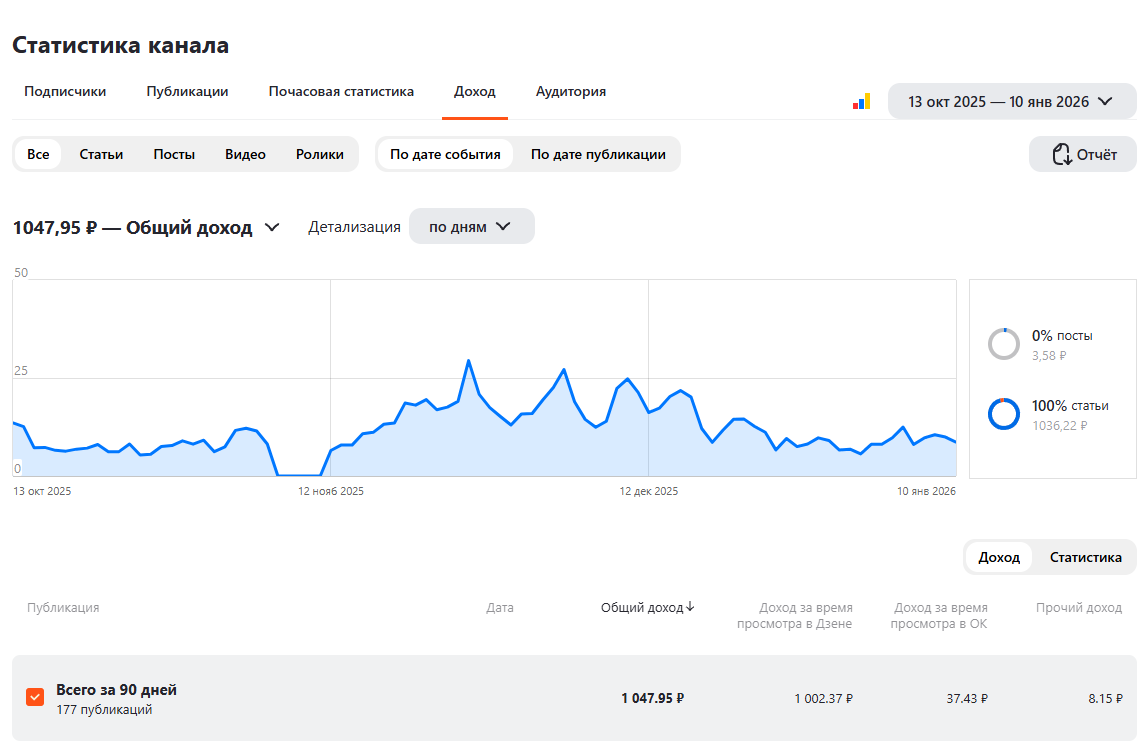This screenshot has height=753, width=1141.
Task: Click the 8.15 ₽ other income value
Action: tap(1105, 698)
